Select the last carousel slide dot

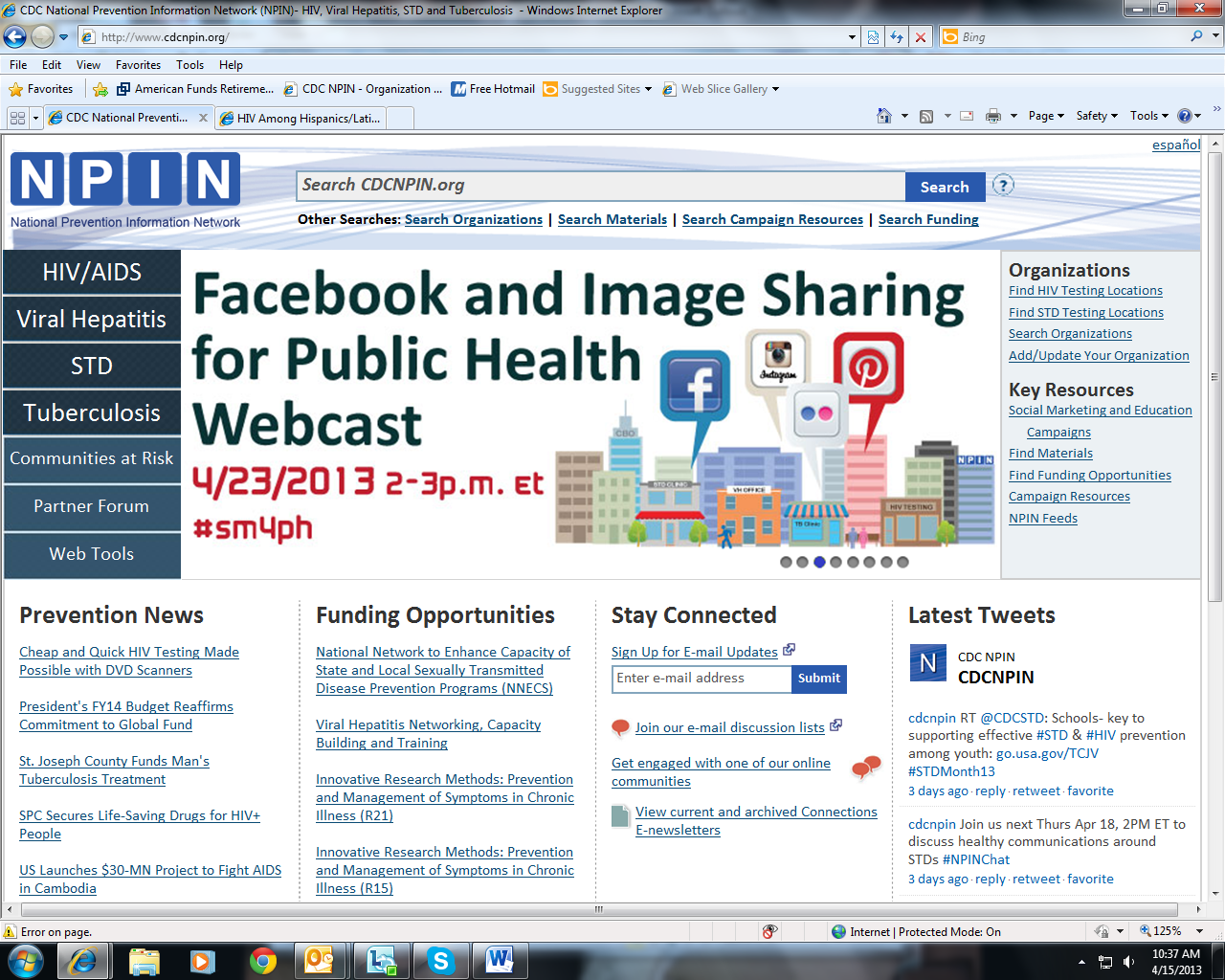902,562
